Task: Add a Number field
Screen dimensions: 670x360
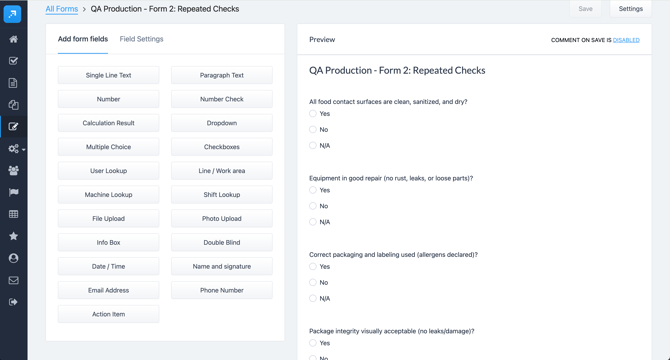Action: (109, 99)
